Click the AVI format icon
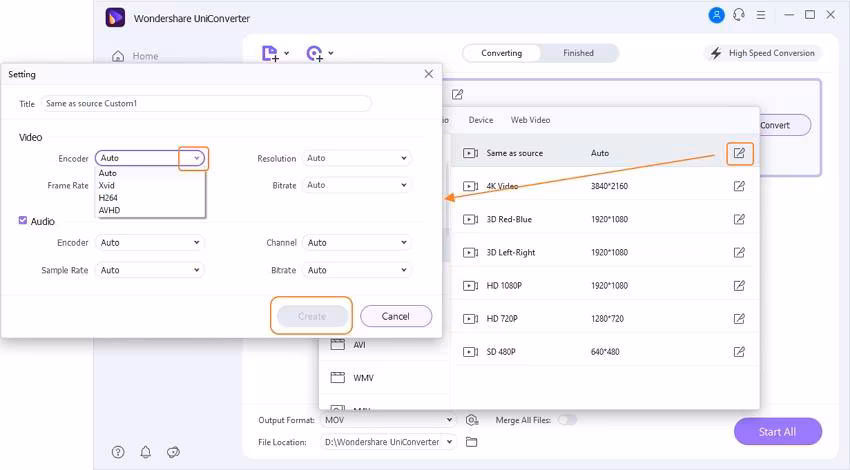Screen dimensions: 850x470 click(x=338, y=344)
